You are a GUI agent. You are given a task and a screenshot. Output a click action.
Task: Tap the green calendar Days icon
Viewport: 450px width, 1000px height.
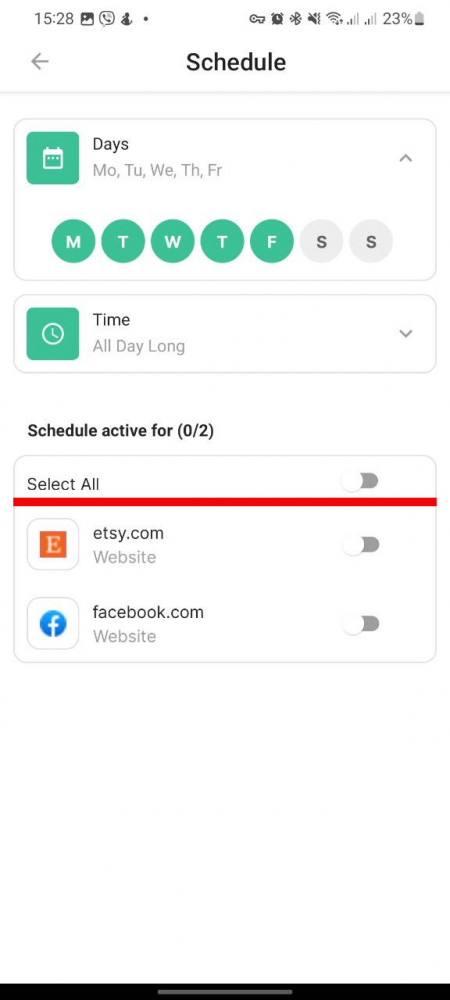[53, 158]
